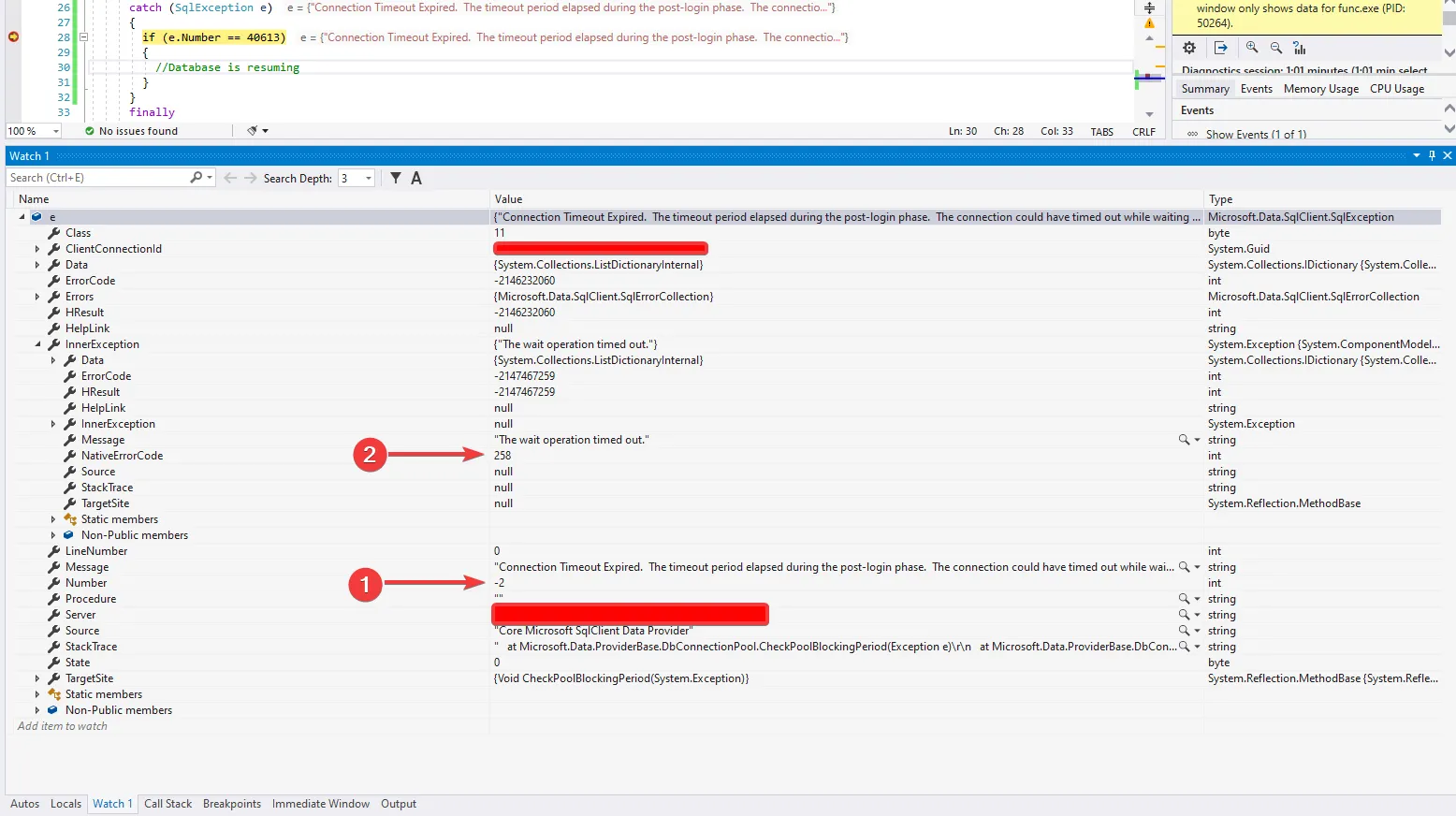
Task: Open the Immediate Window tab
Action: coord(321,804)
